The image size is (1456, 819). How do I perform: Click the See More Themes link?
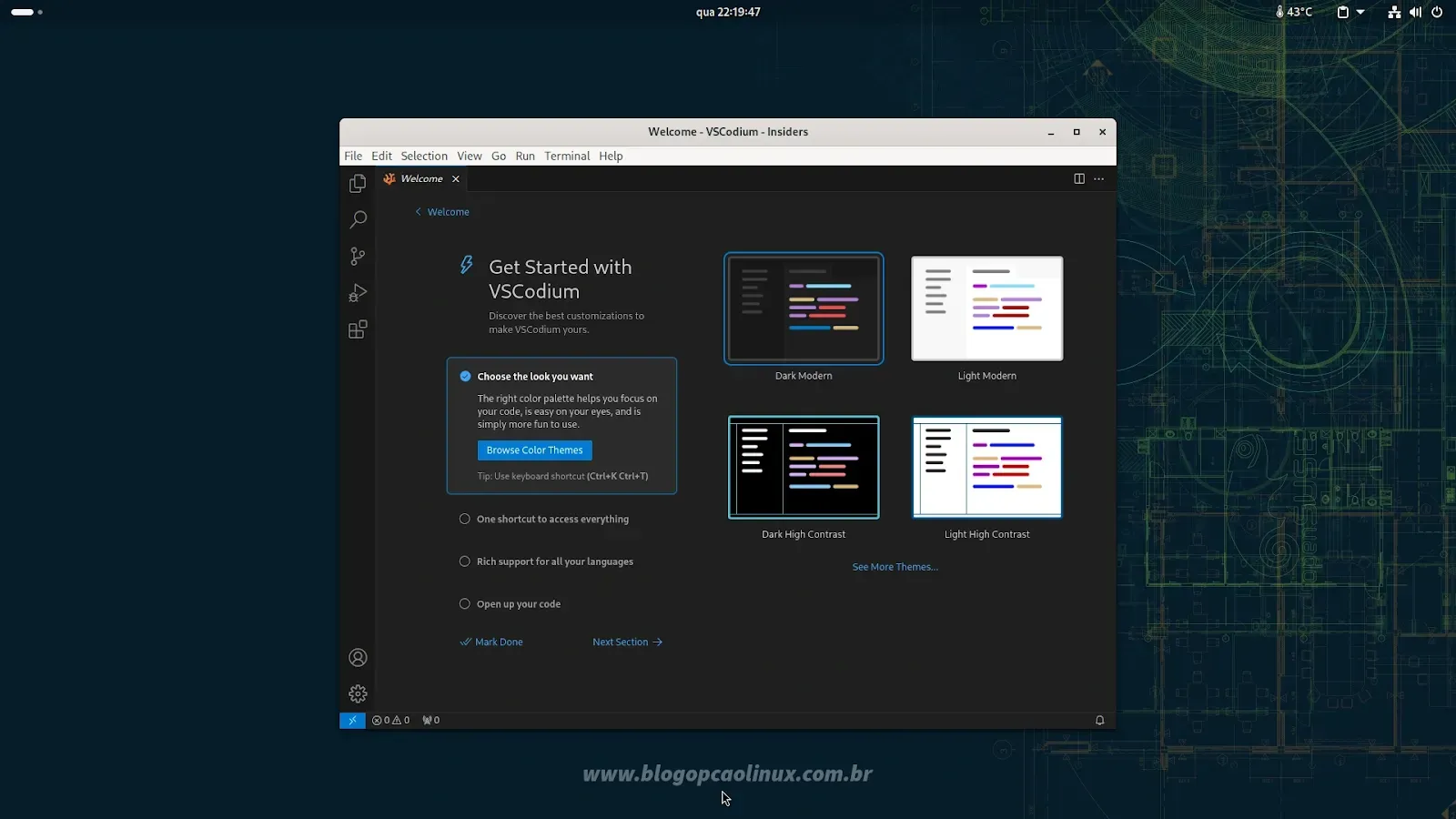tap(895, 567)
